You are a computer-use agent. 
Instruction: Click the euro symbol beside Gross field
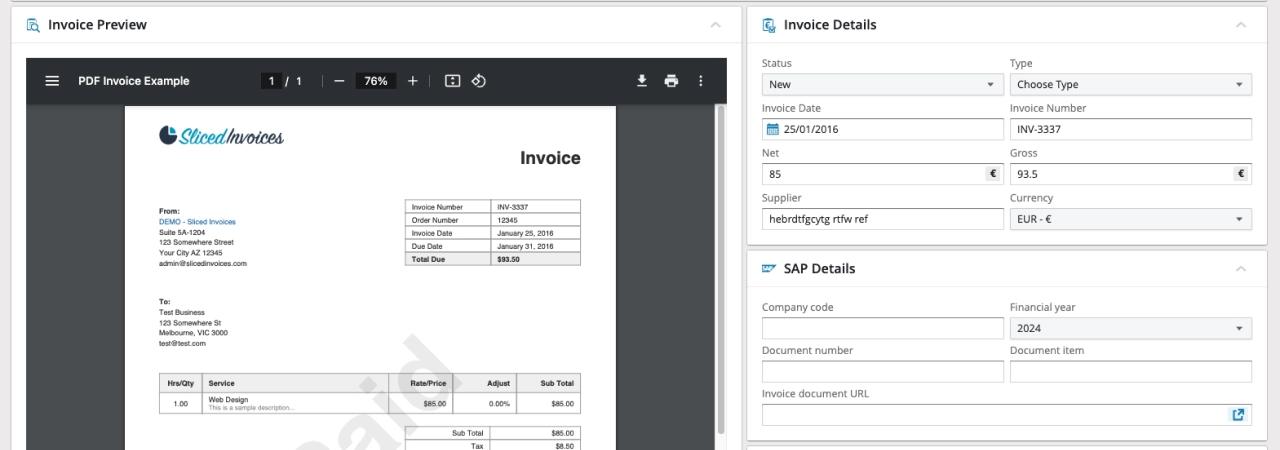pyautogui.click(x=1241, y=174)
